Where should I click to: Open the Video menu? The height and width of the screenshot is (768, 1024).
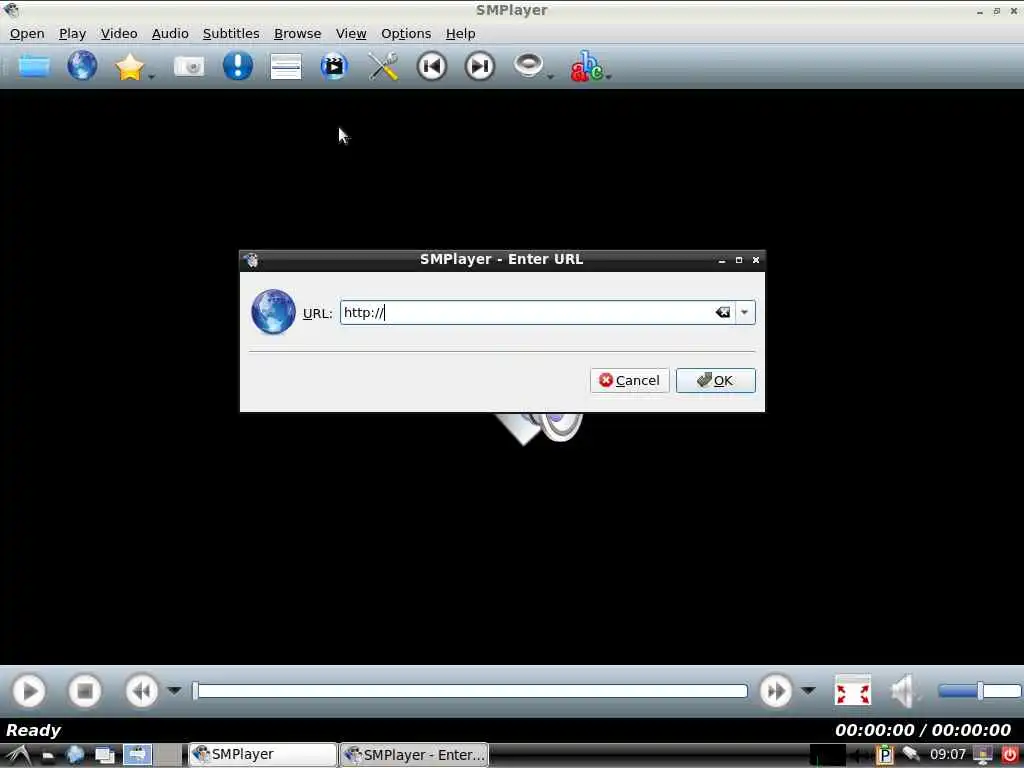pyautogui.click(x=119, y=34)
